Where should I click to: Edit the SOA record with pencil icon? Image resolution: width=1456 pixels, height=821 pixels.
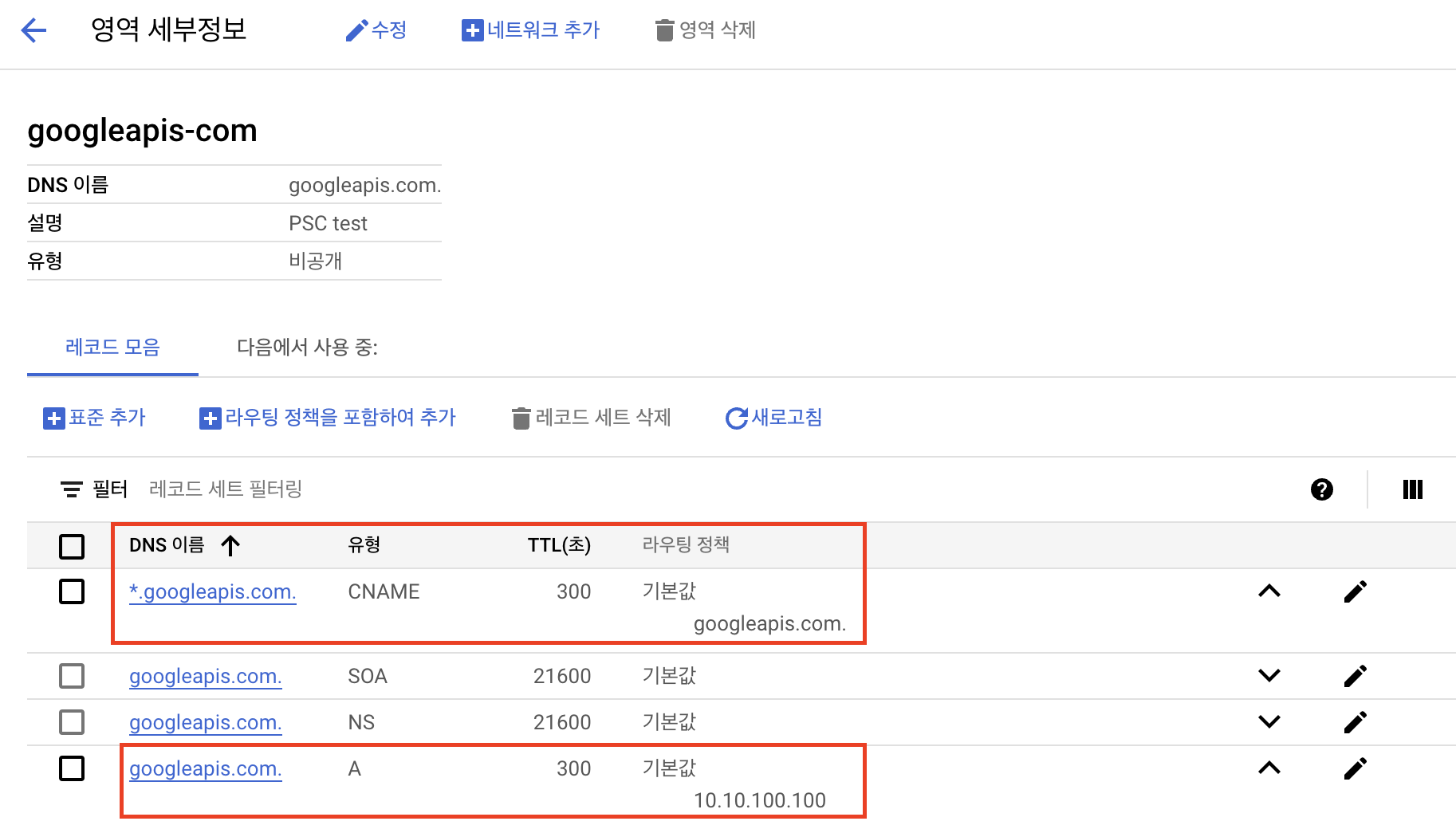1356,676
